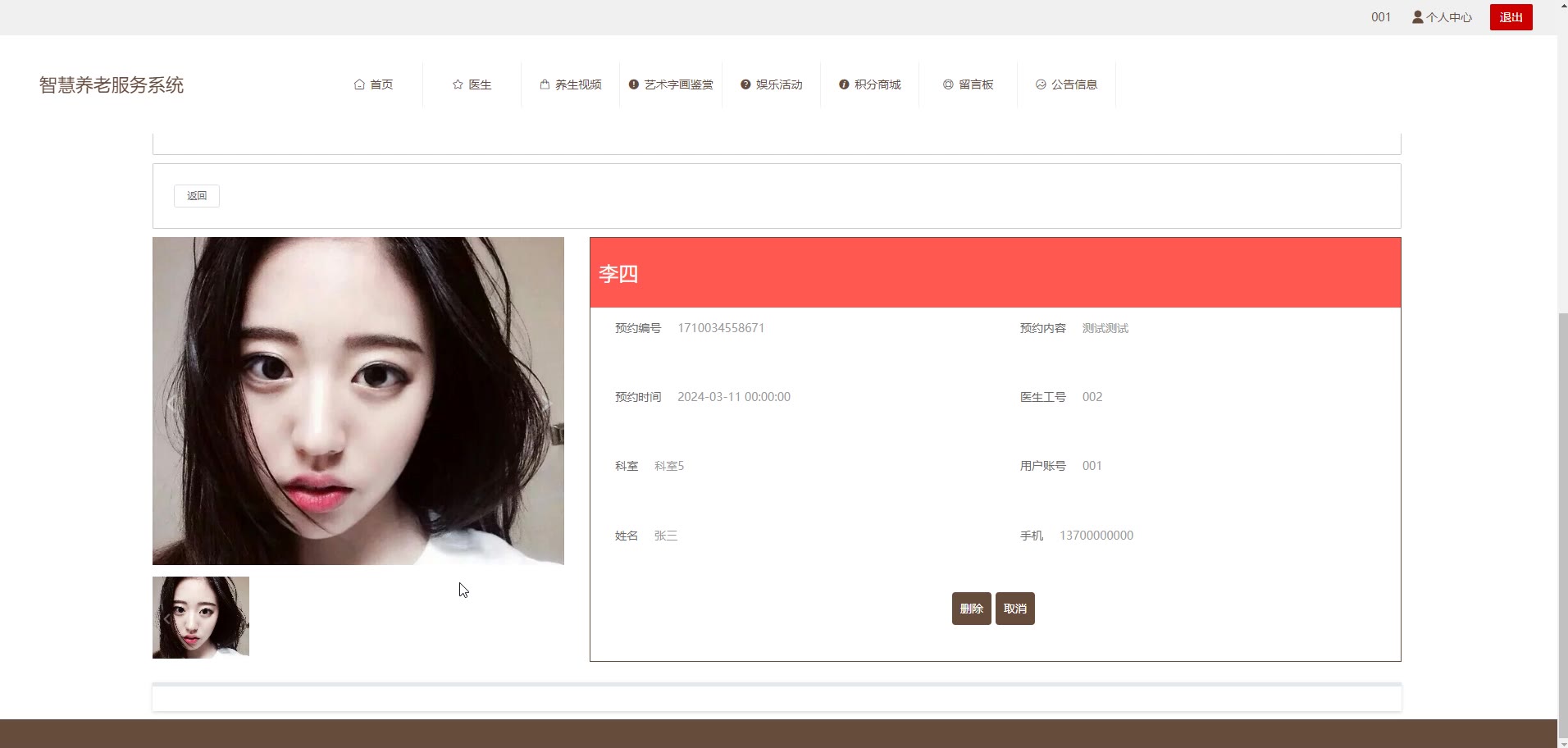Click the department value 科室5
The height and width of the screenshot is (748, 1568).
click(669, 466)
